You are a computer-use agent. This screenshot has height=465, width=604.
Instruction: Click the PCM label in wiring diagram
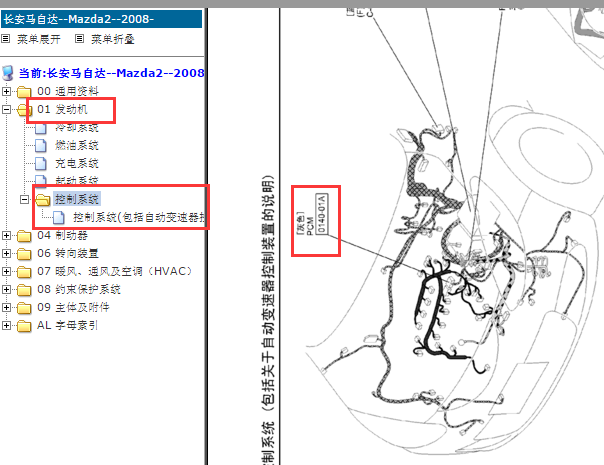click(310, 227)
